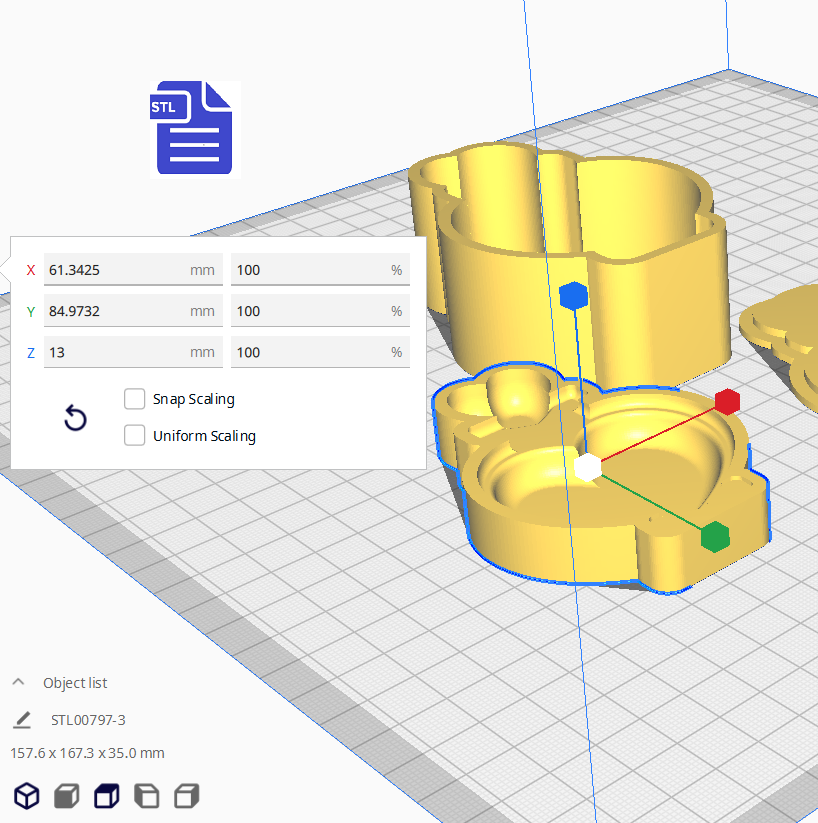Select the front view cube icon
818x823 pixels.
pos(66,796)
